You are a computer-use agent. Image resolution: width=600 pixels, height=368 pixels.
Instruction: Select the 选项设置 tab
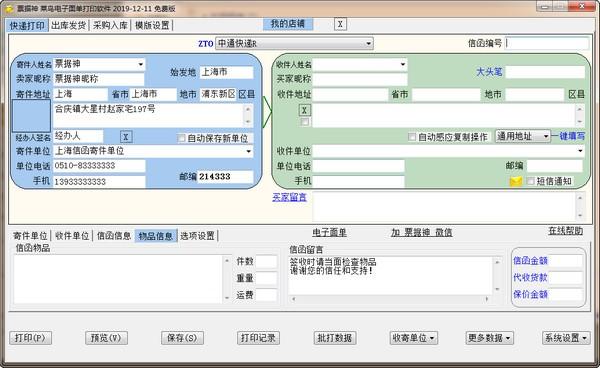pos(197,236)
